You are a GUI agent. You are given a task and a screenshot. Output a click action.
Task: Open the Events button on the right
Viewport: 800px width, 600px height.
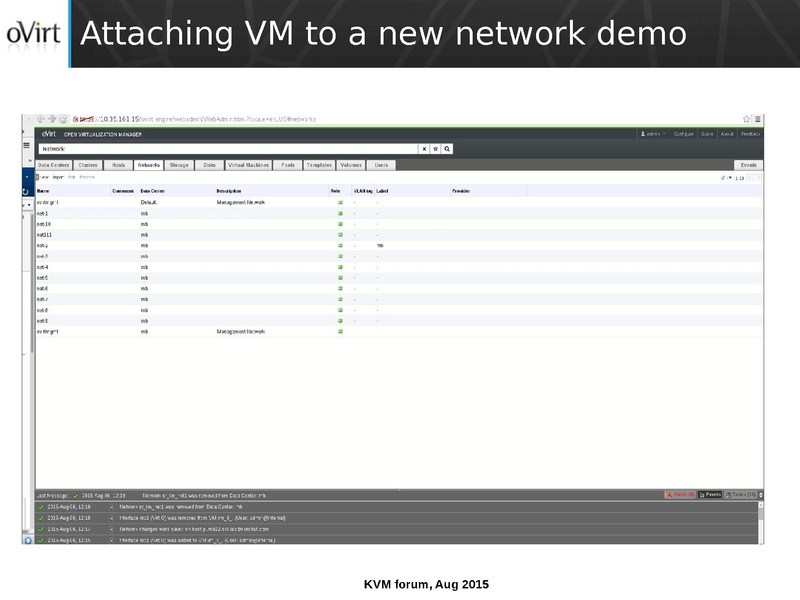pyautogui.click(x=748, y=165)
